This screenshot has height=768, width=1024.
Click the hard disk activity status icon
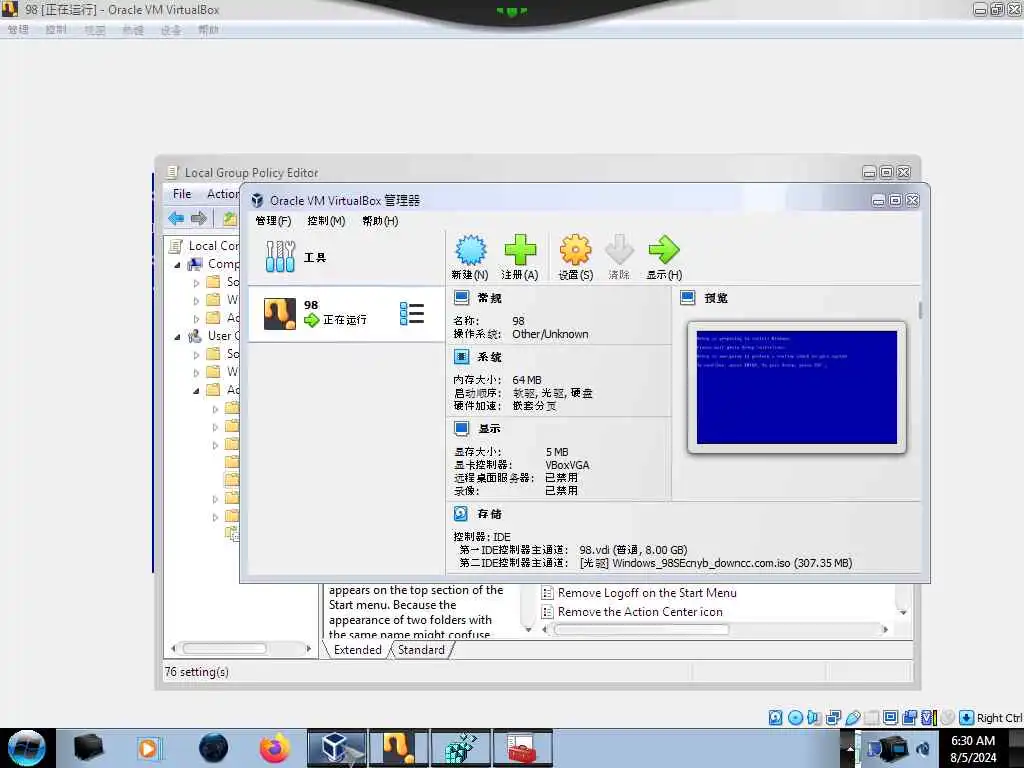coord(775,718)
